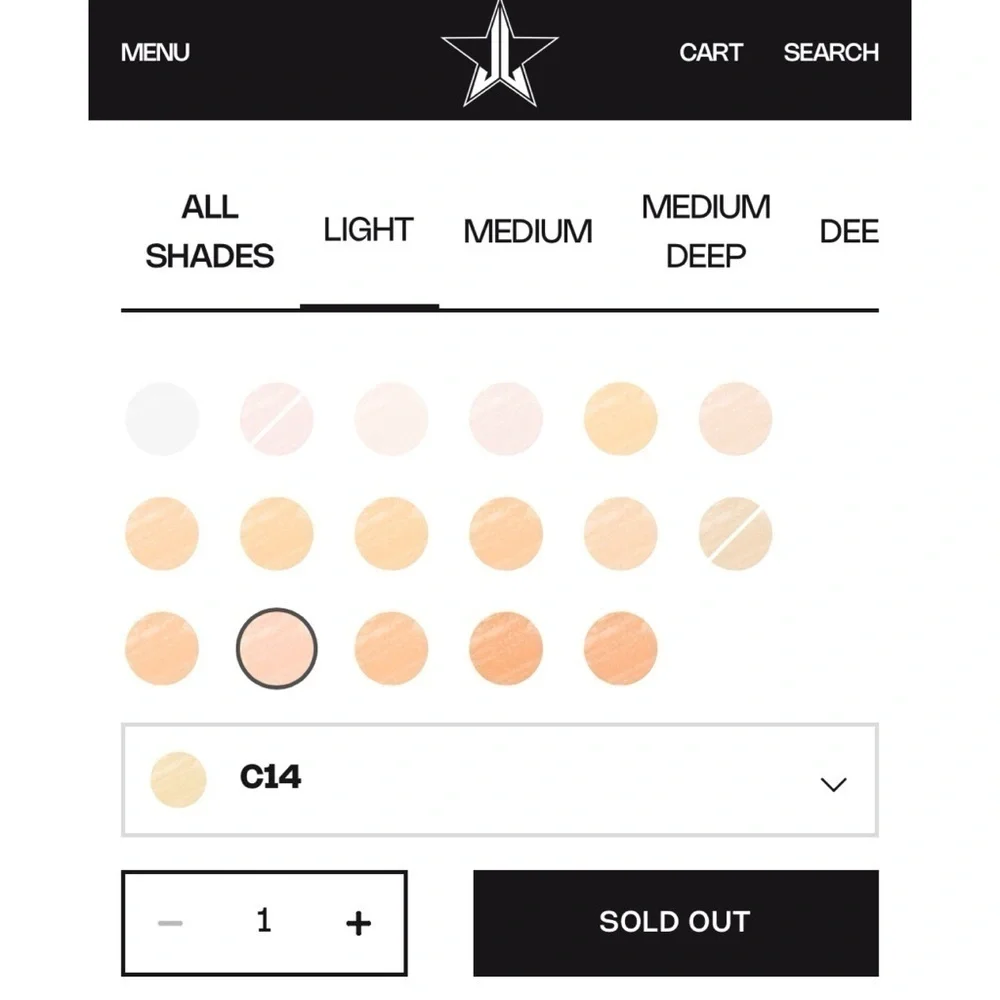This screenshot has width=1000, height=1000.
Task: Click the quantity field showing 1
Action: [x=264, y=921]
